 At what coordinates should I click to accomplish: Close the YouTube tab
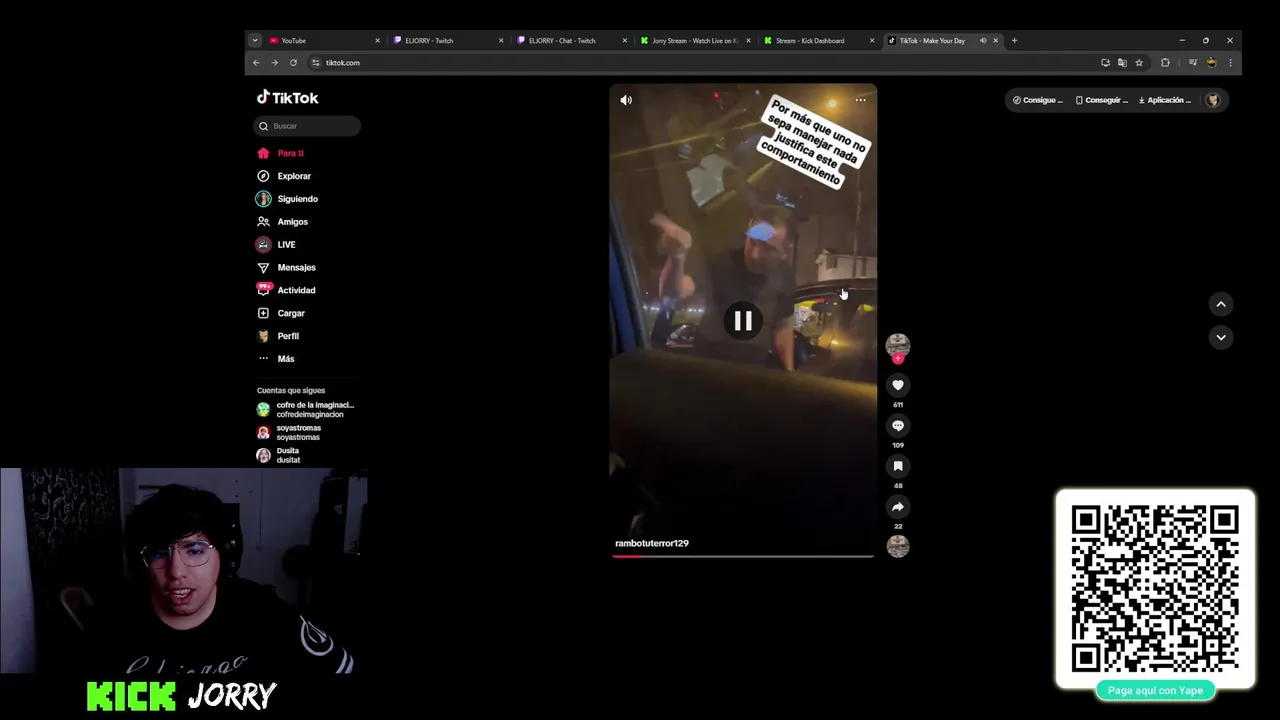[x=377, y=41]
